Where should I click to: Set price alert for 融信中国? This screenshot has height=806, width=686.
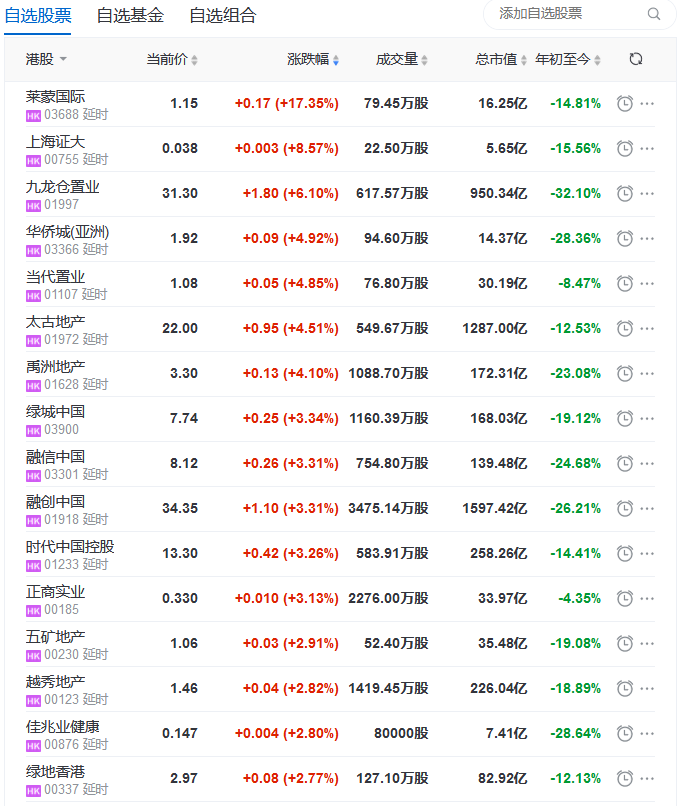(x=624, y=464)
